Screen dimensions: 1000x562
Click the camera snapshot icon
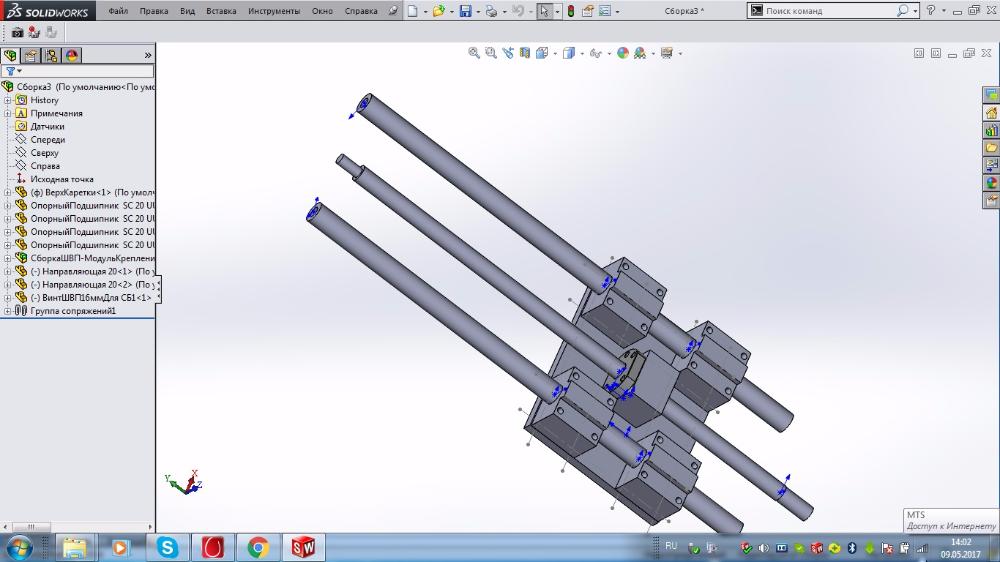coord(17,32)
